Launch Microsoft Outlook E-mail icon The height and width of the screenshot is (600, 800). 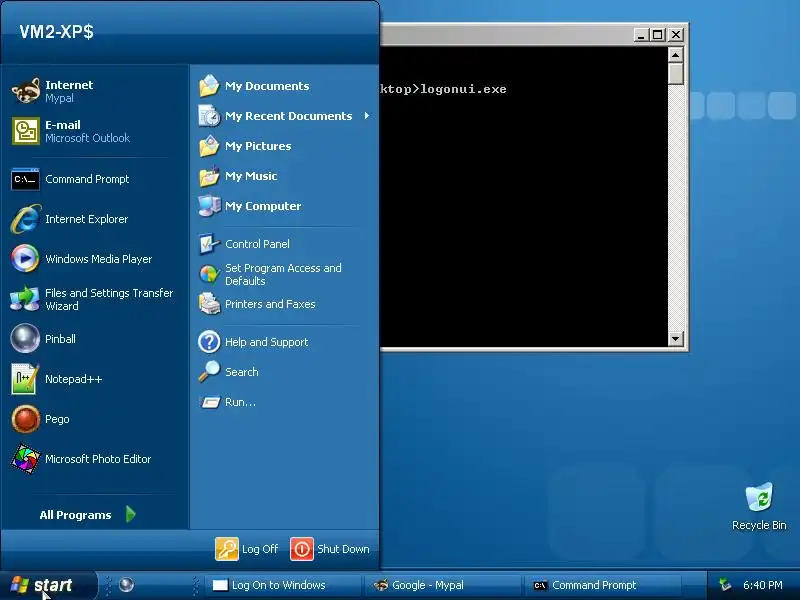tap(26, 131)
